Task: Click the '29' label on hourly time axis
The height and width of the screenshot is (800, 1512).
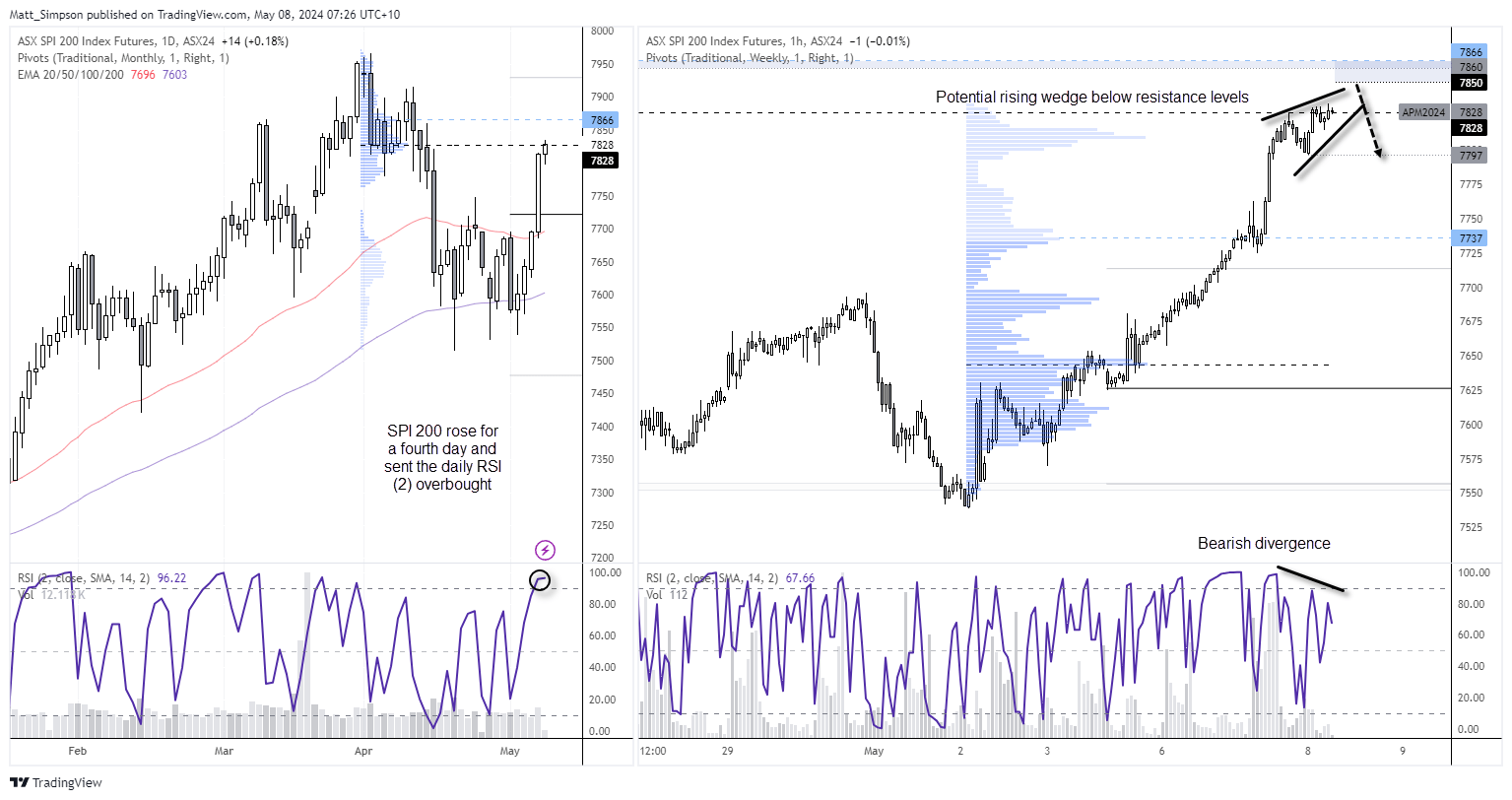Action: (727, 751)
